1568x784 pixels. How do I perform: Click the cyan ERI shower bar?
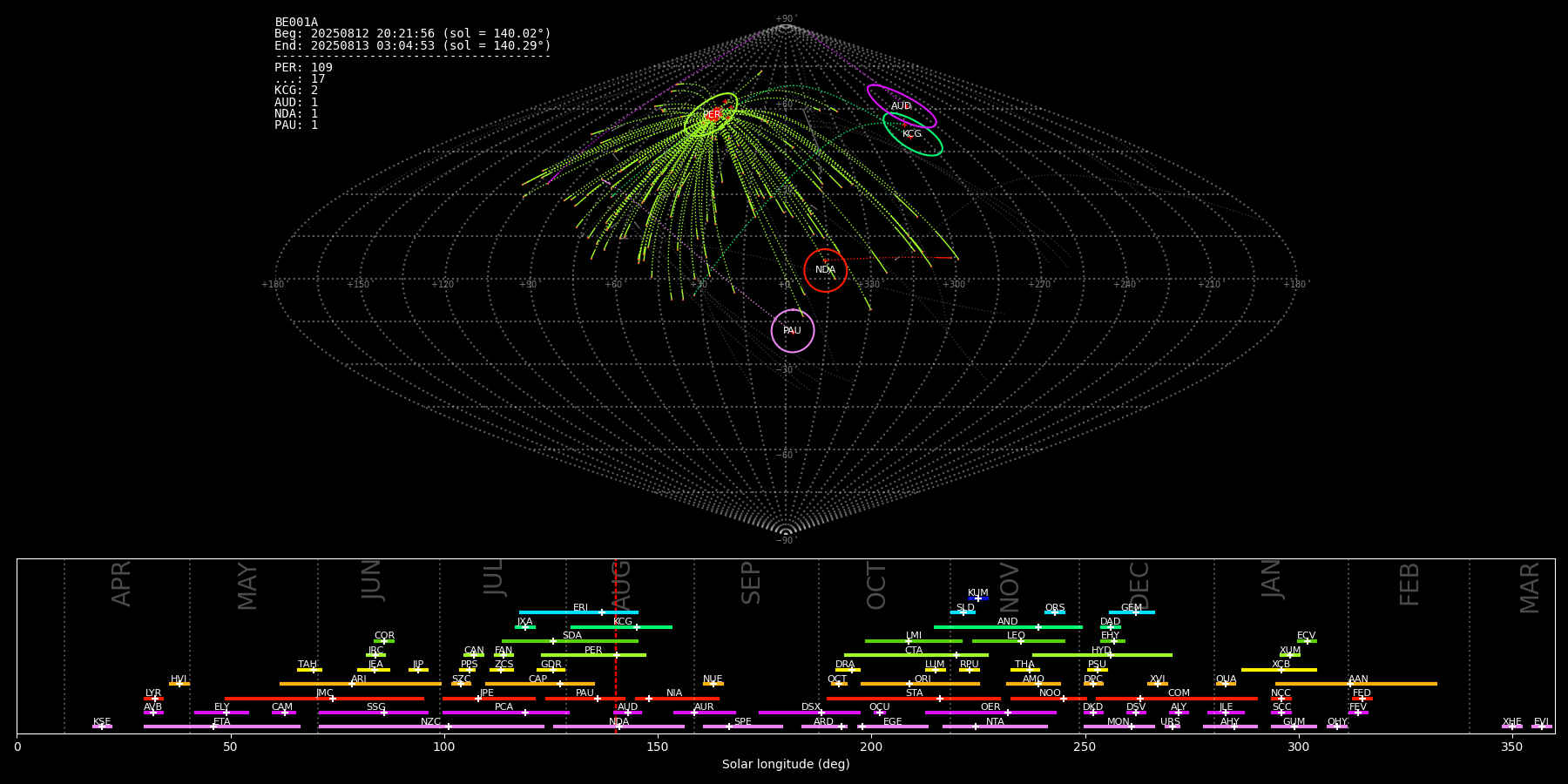(x=578, y=612)
